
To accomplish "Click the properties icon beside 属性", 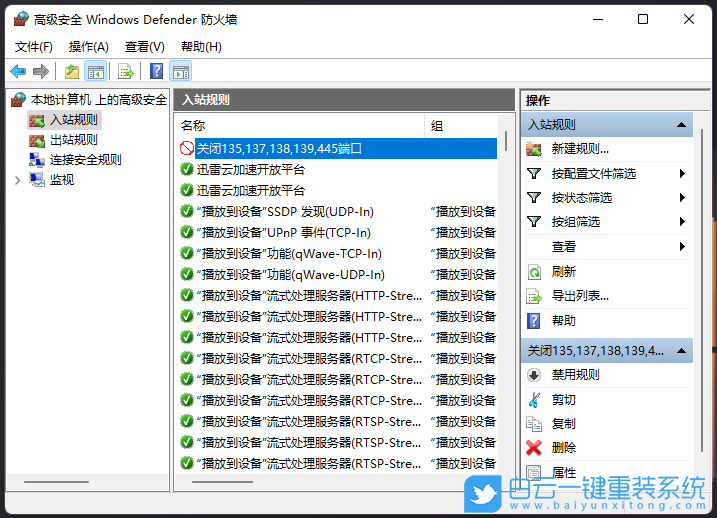I will click(534, 472).
